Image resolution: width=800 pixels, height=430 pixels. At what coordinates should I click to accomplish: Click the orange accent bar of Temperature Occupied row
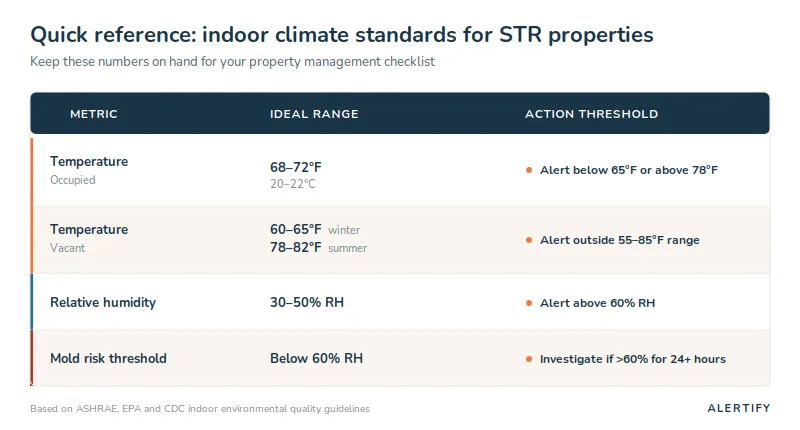click(x=32, y=172)
